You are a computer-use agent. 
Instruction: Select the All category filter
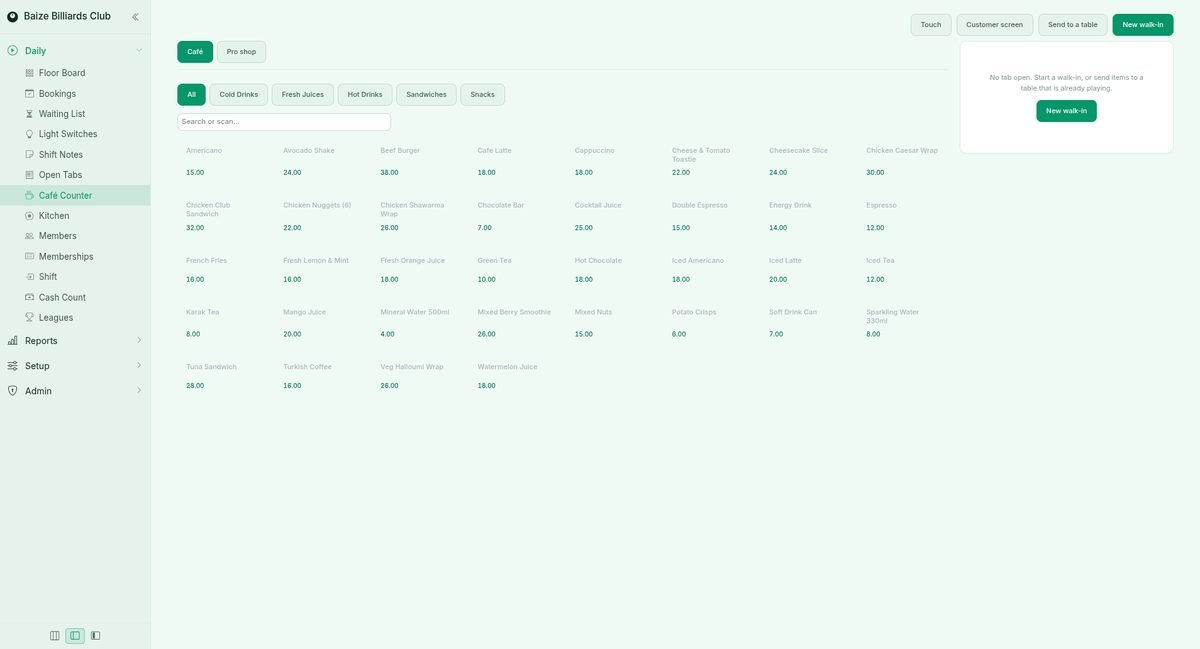click(x=191, y=94)
